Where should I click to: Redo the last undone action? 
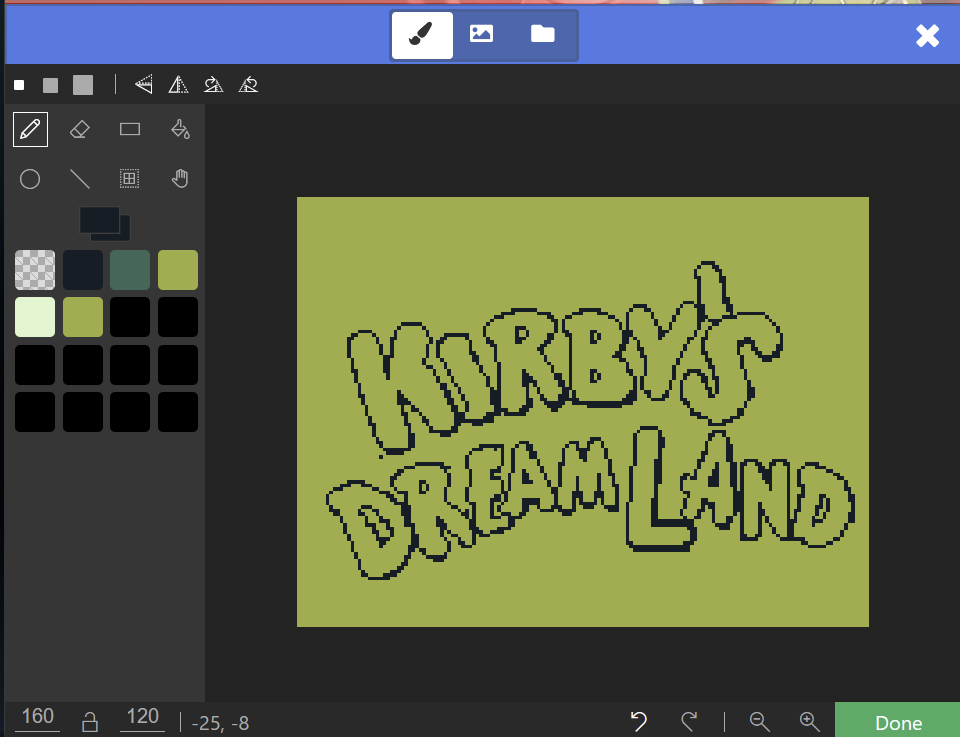[x=689, y=721]
